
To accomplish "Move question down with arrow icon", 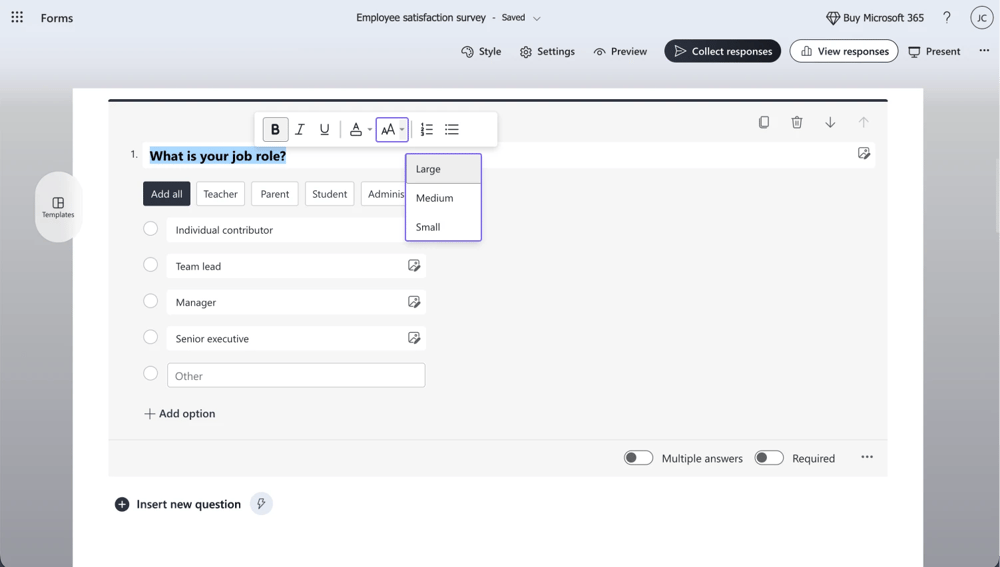I will [x=830, y=122].
